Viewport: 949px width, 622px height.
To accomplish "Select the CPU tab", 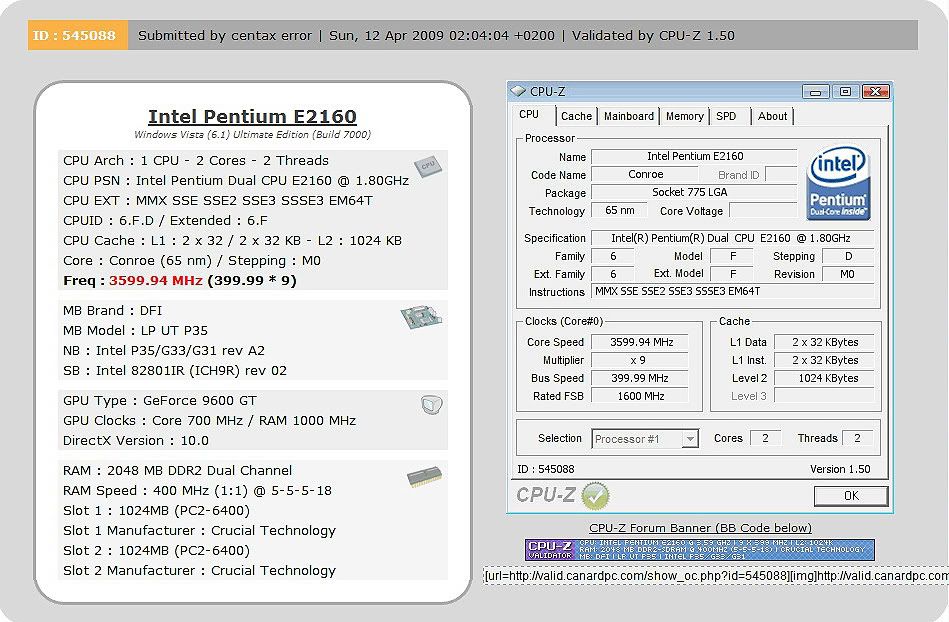I will [x=529, y=114].
